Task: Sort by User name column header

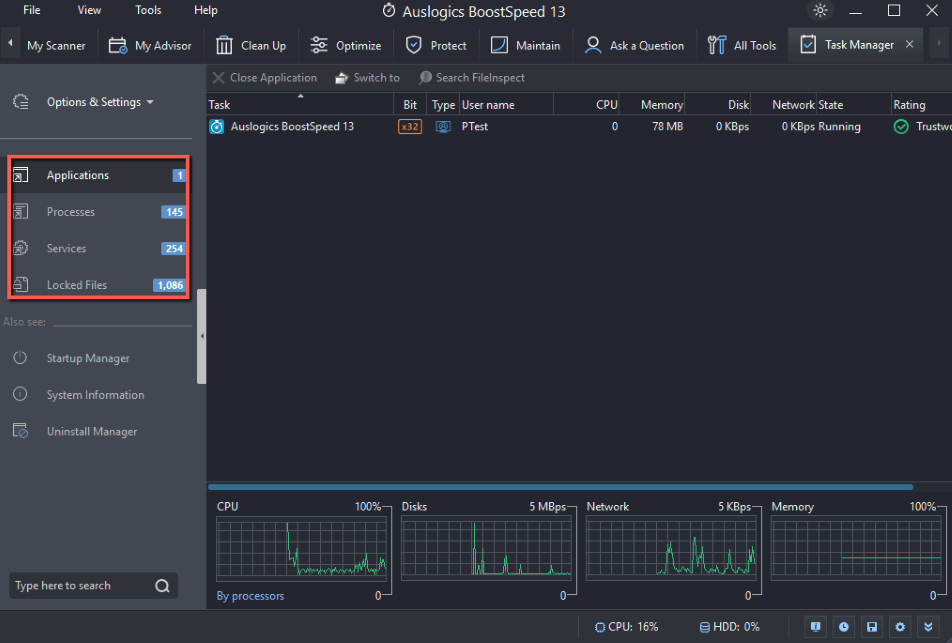Action: [506, 104]
